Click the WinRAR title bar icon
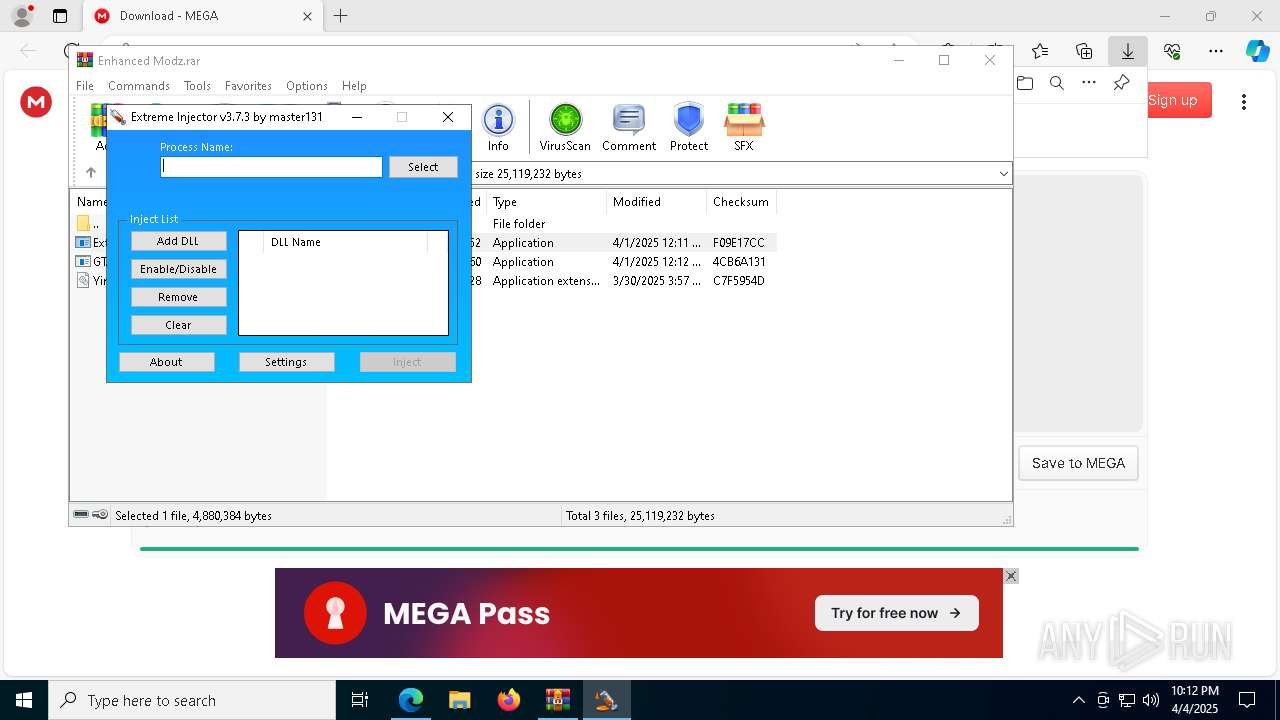 click(85, 60)
